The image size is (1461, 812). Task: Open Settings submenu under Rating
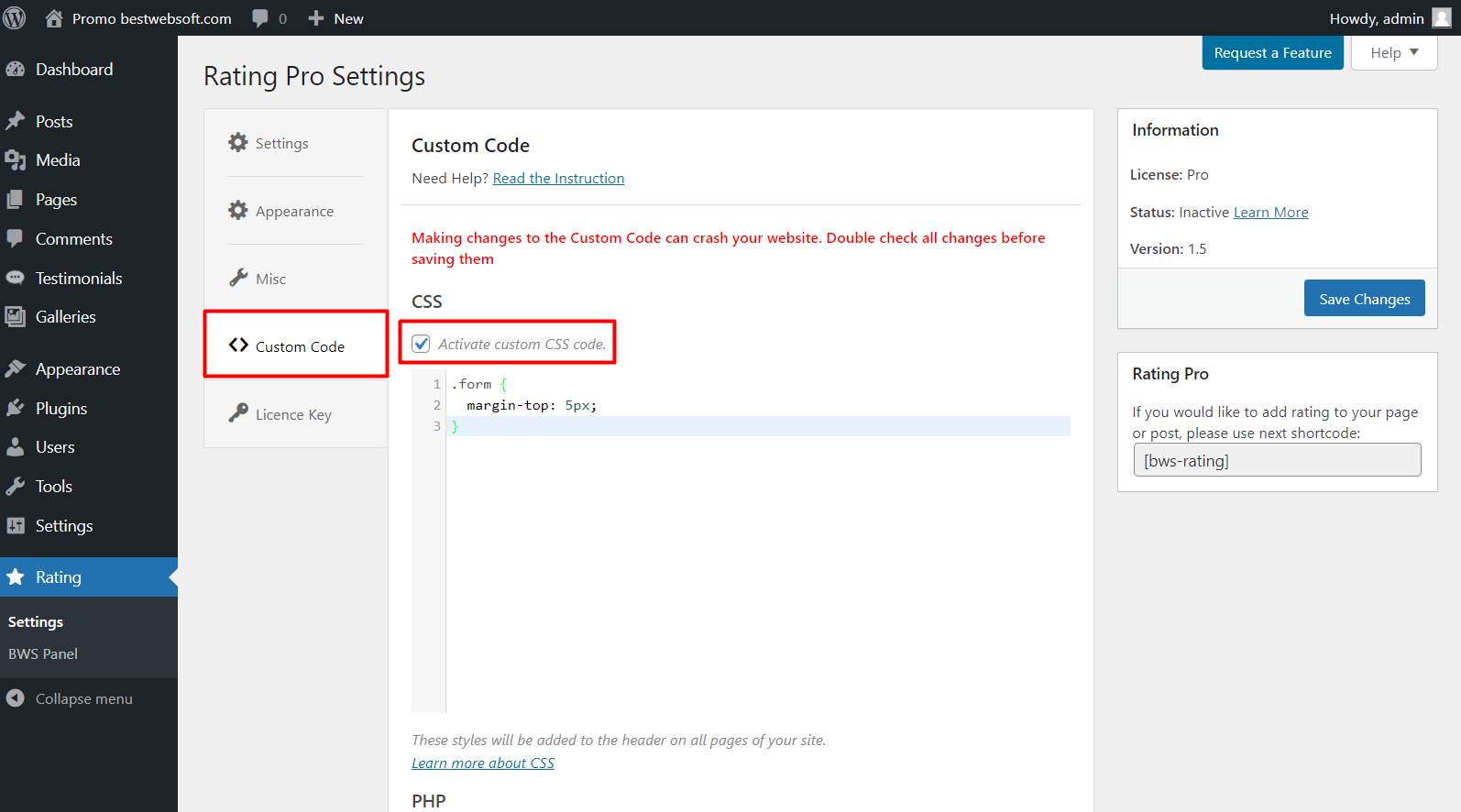pos(36,622)
